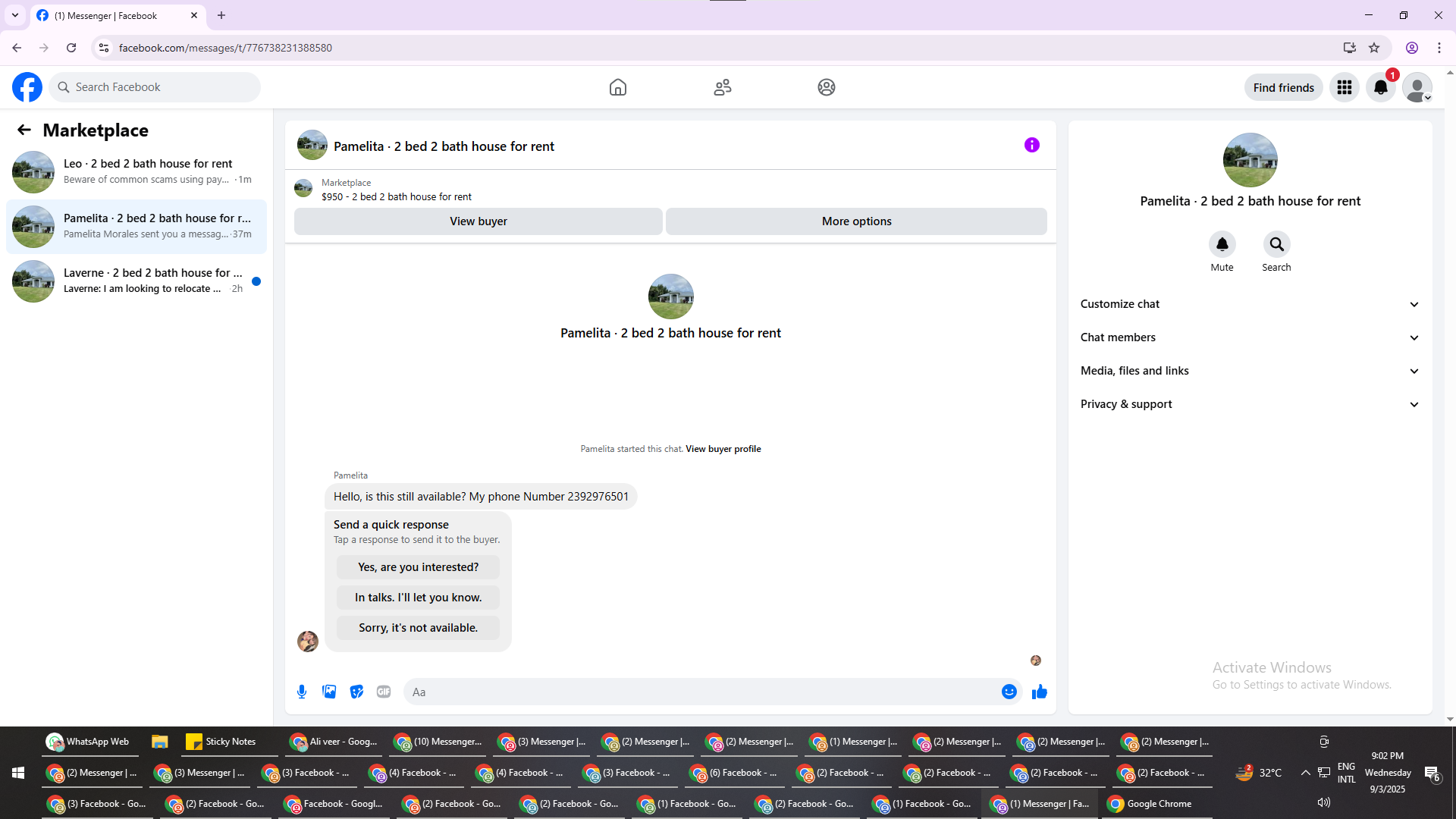Open the account profile avatar menu
The image size is (1456, 819).
(1417, 87)
